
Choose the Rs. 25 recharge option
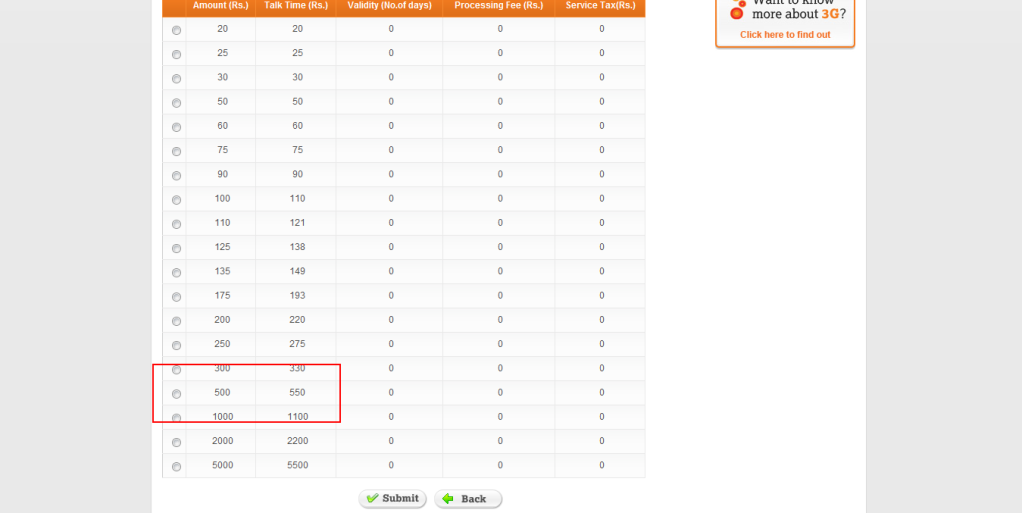(177, 54)
